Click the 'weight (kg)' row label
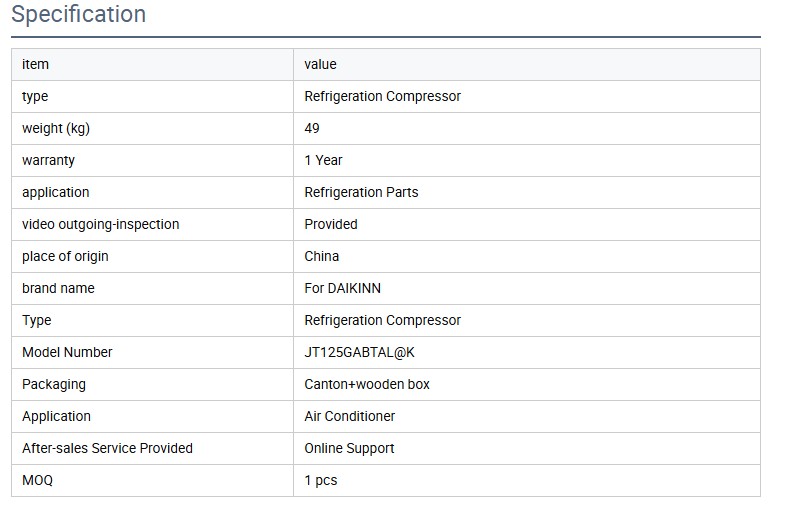This screenshot has height=512, width=789. (56, 128)
